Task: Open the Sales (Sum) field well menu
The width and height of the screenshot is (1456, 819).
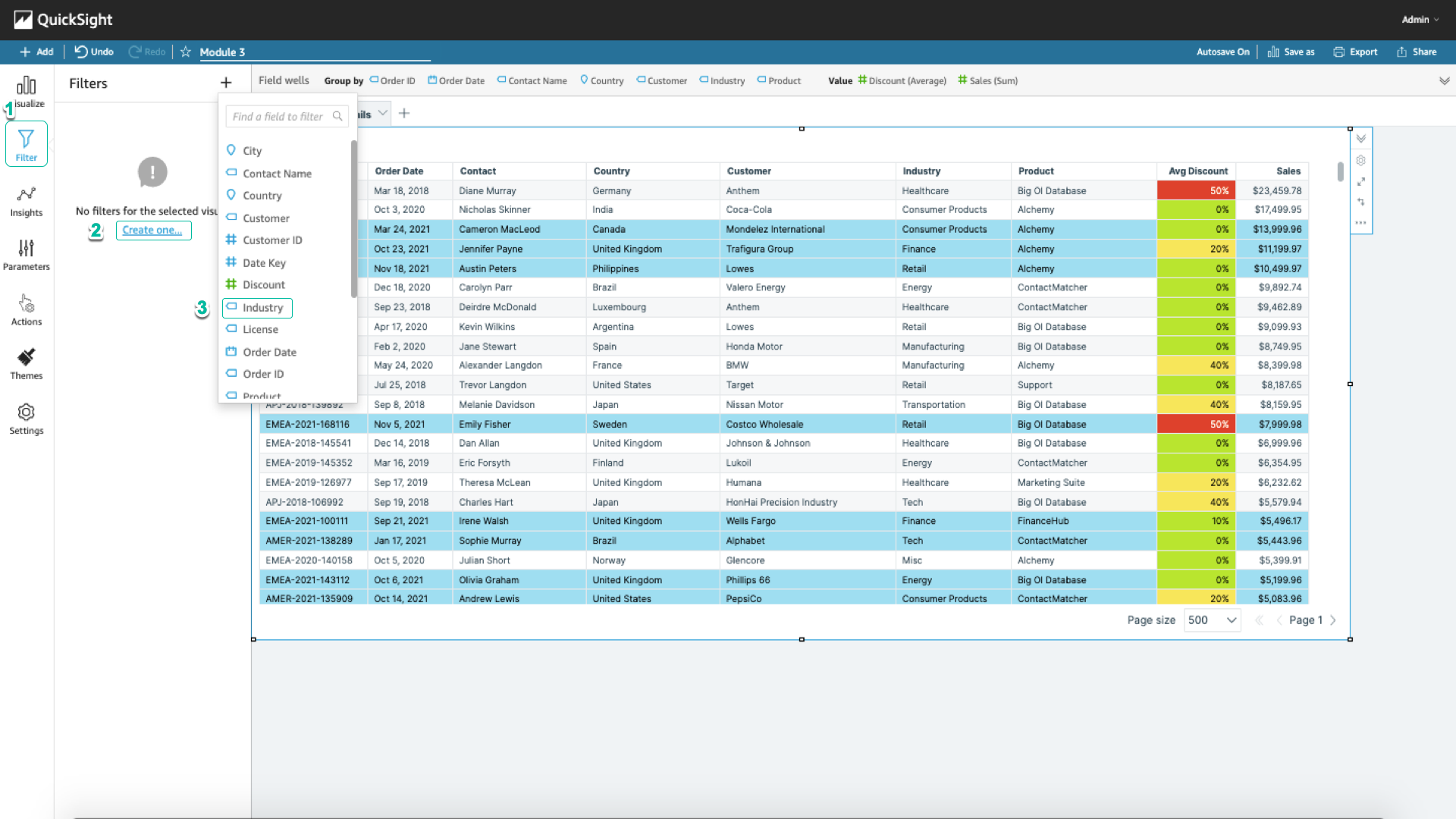Action: point(987,80)
